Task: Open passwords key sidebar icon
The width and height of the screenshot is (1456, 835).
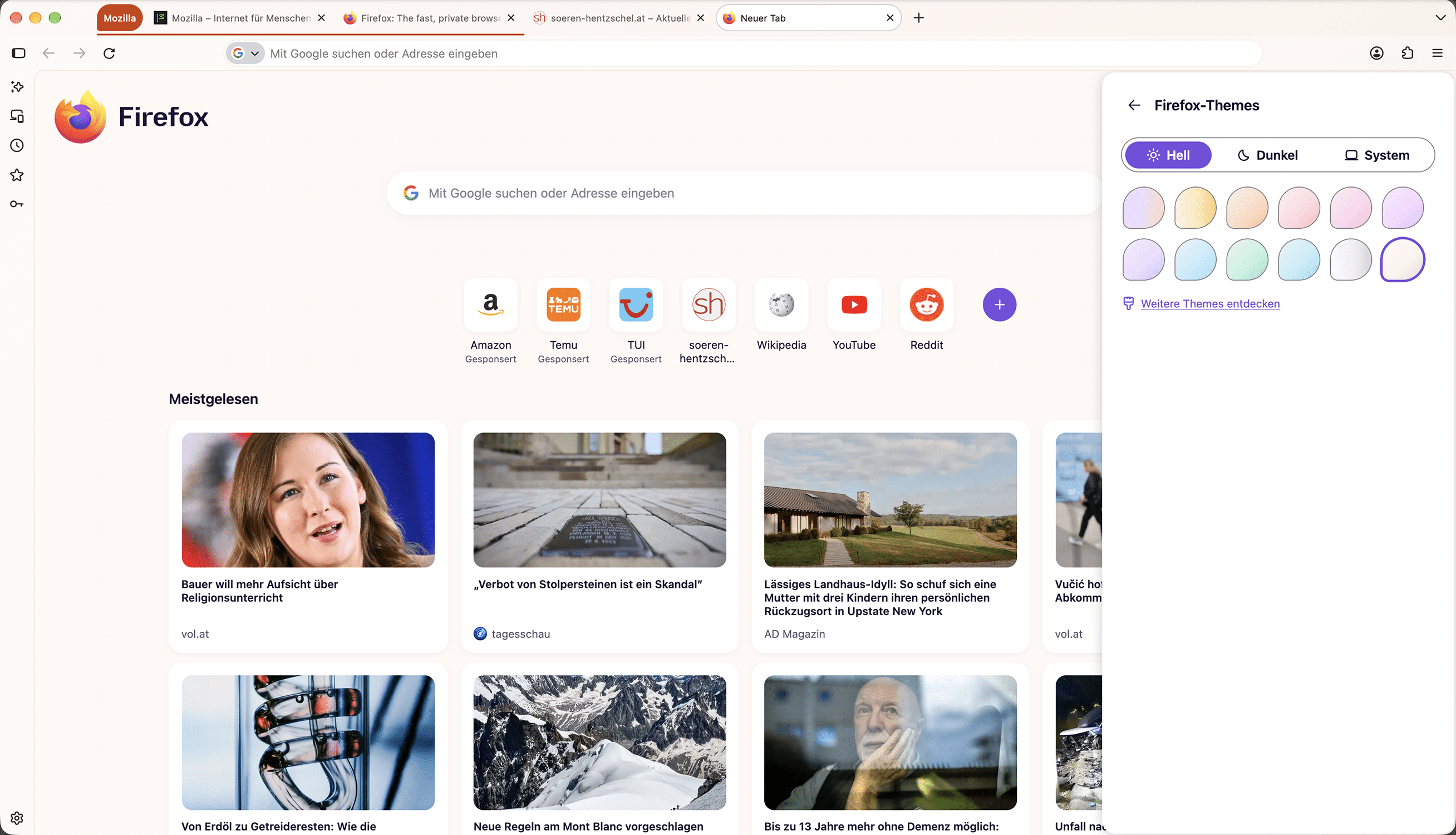Action: coord(17,204)
